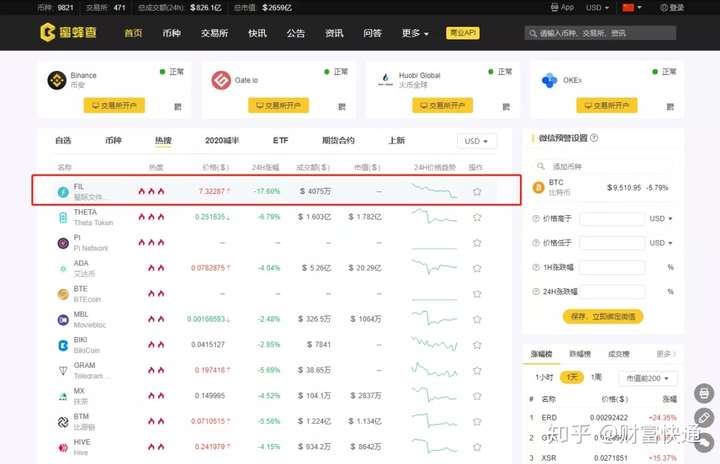Click the BTM coin icon
The image size is (720, 464).
(x=63, y=422)
